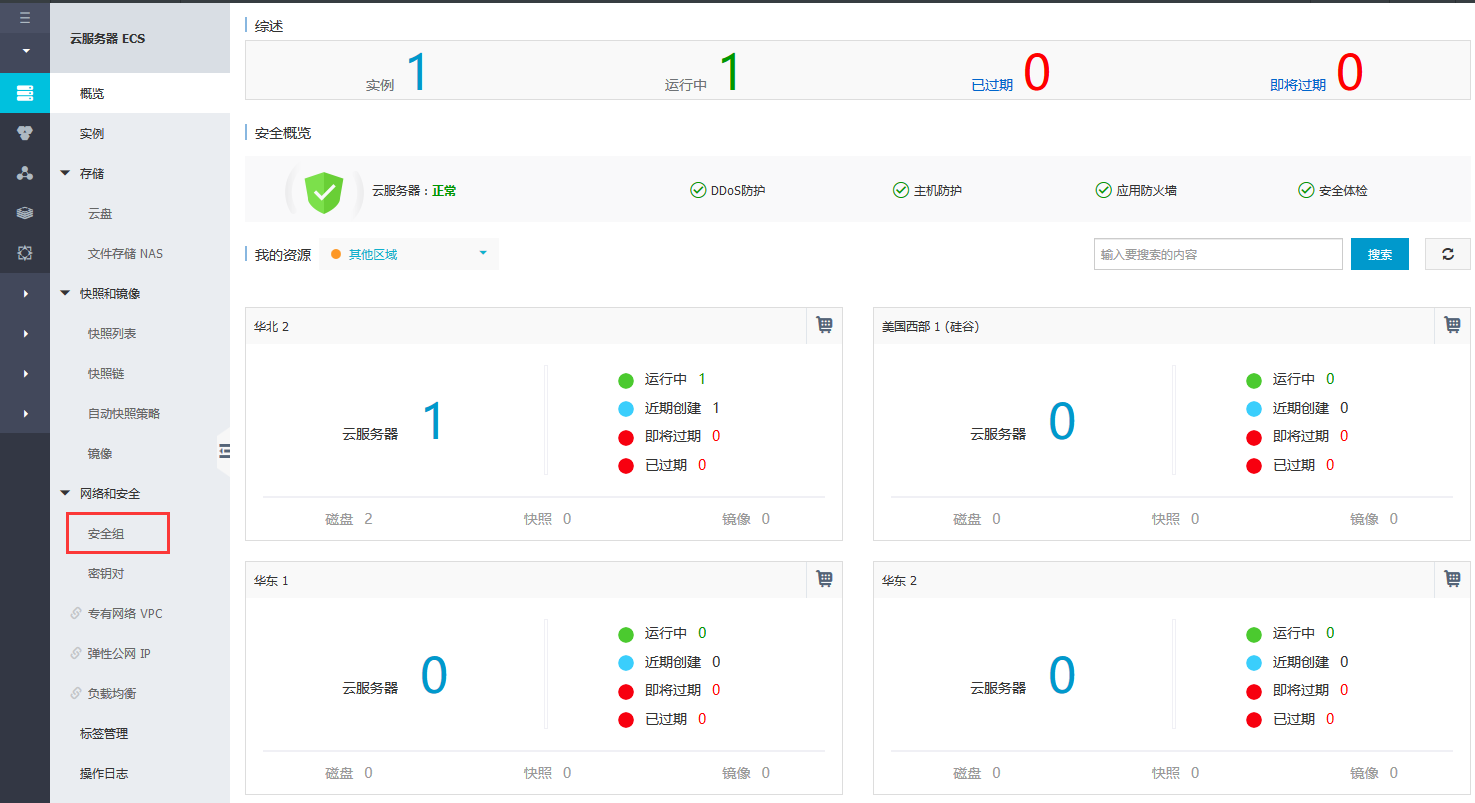Open 云盘 under storage
The height and width of the screenshot is (803, 1475).
point(100,213)
